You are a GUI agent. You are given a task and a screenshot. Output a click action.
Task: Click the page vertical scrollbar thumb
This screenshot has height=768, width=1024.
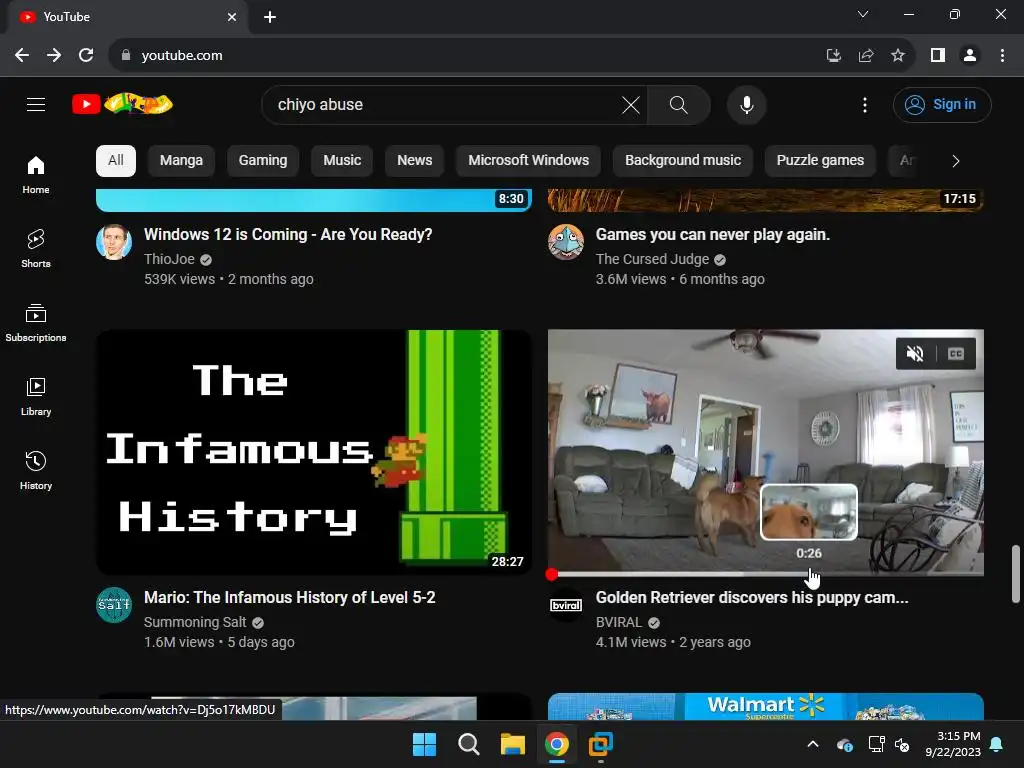1016,574
